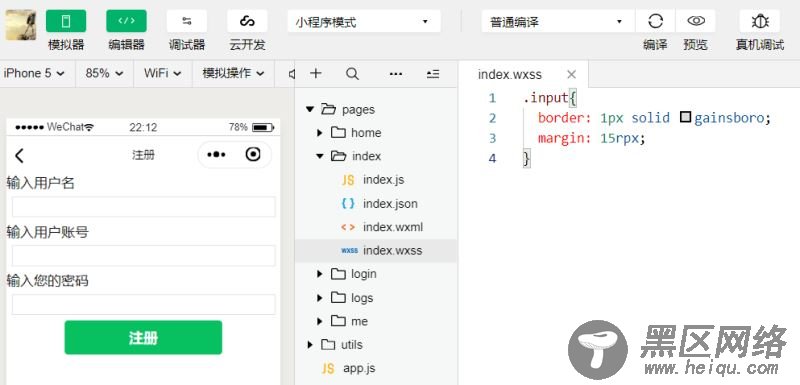800x385 pixels.
Task: Close the index.wxss tab
Action: (571, 74)
